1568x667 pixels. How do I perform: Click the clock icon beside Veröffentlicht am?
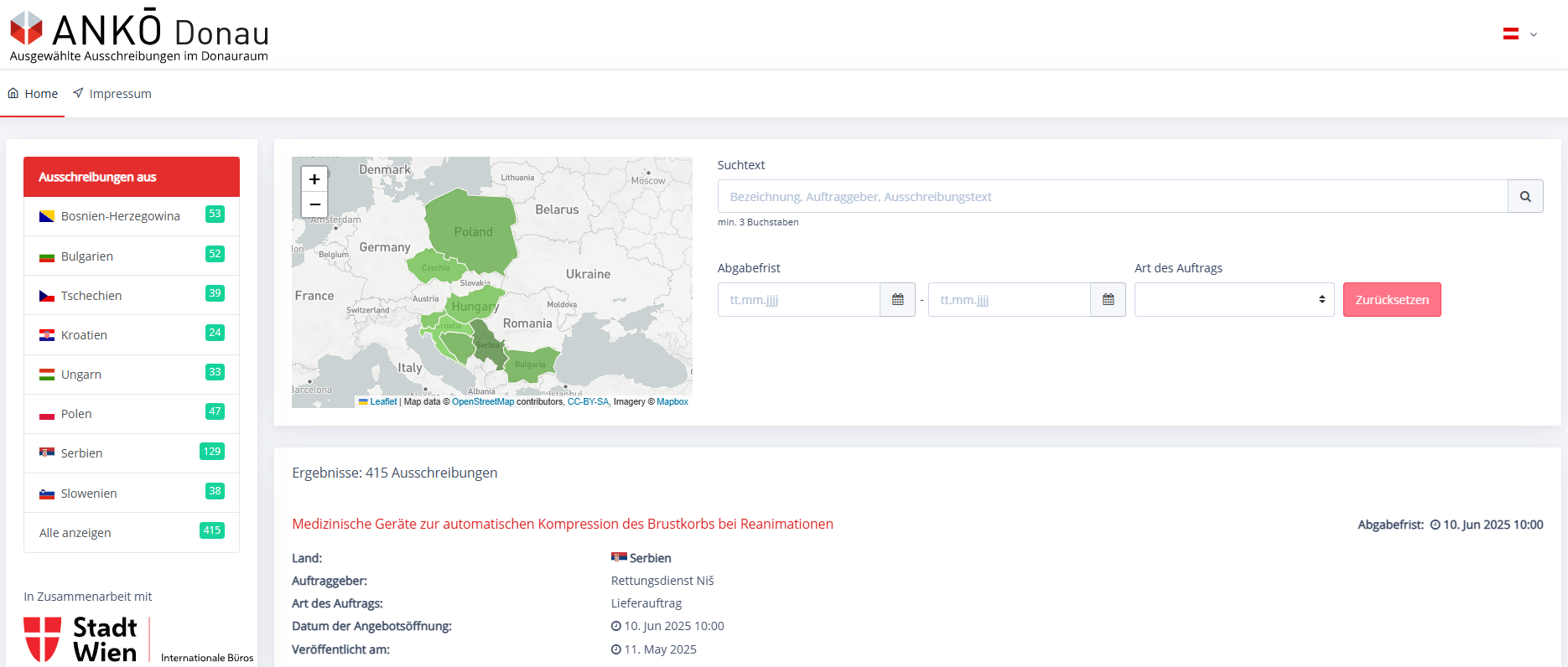coord(616,649)
